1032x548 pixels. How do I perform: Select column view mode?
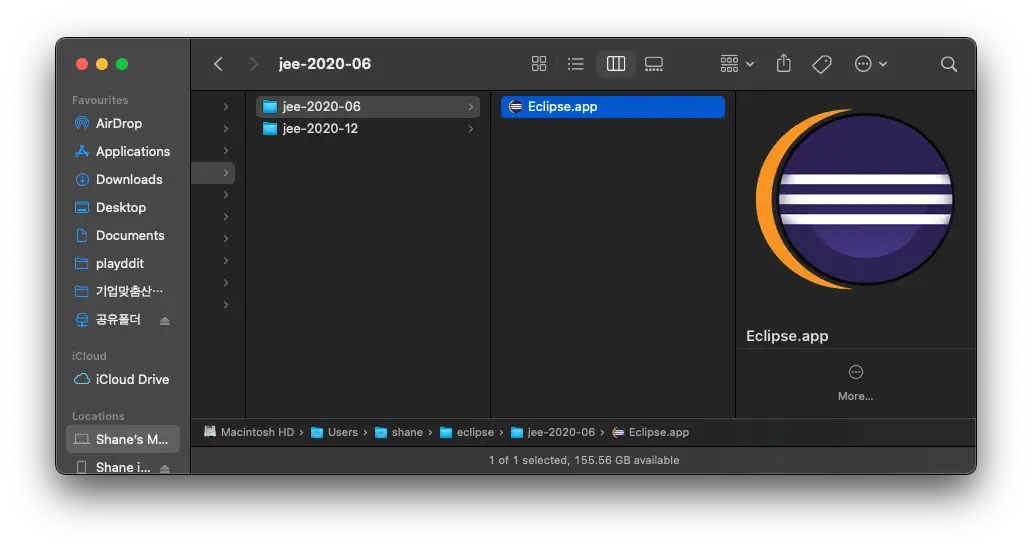tap(616, 63)
